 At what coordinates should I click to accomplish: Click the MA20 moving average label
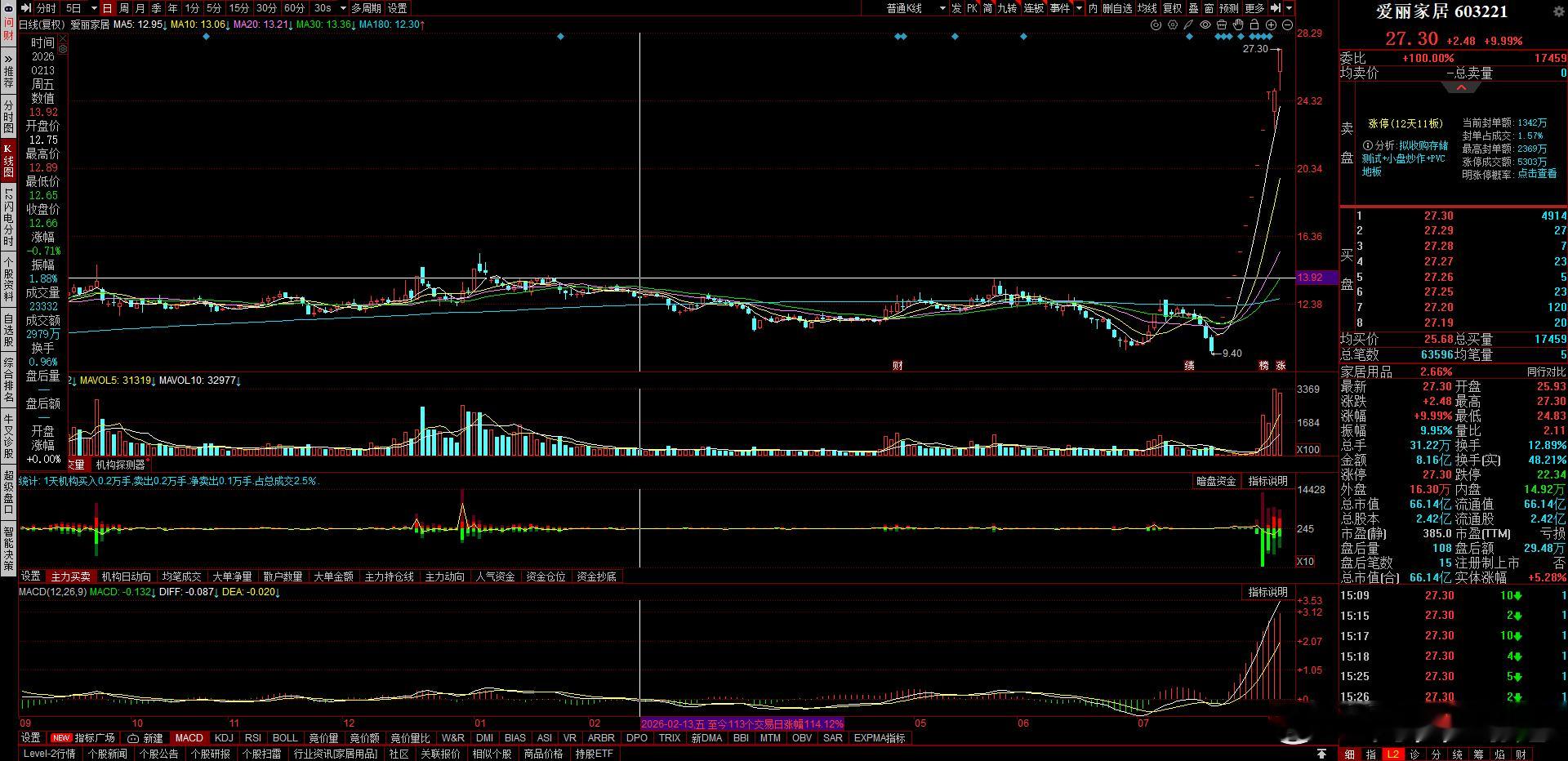point(261,24)
